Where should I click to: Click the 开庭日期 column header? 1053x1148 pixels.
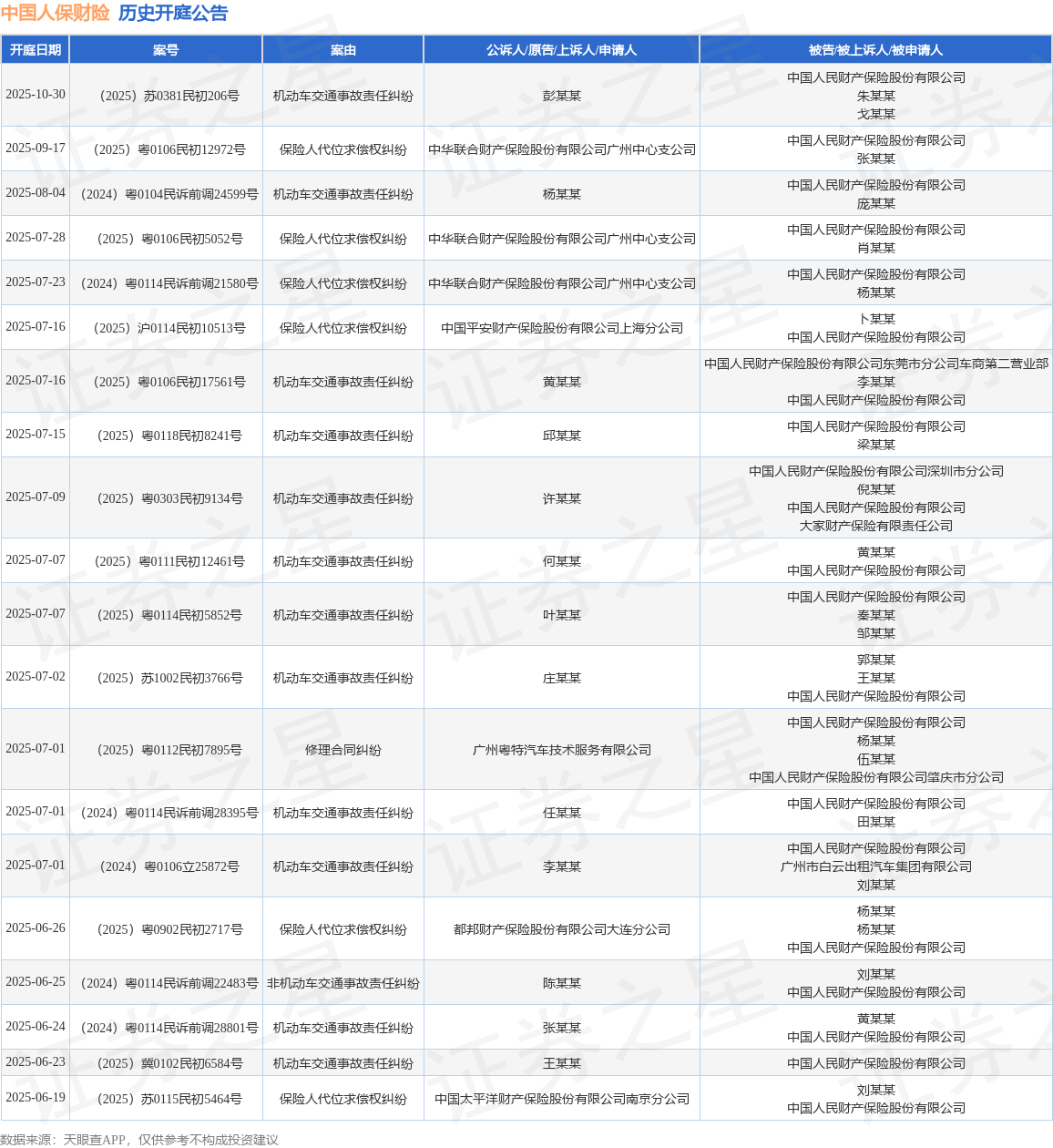point(36,50)
